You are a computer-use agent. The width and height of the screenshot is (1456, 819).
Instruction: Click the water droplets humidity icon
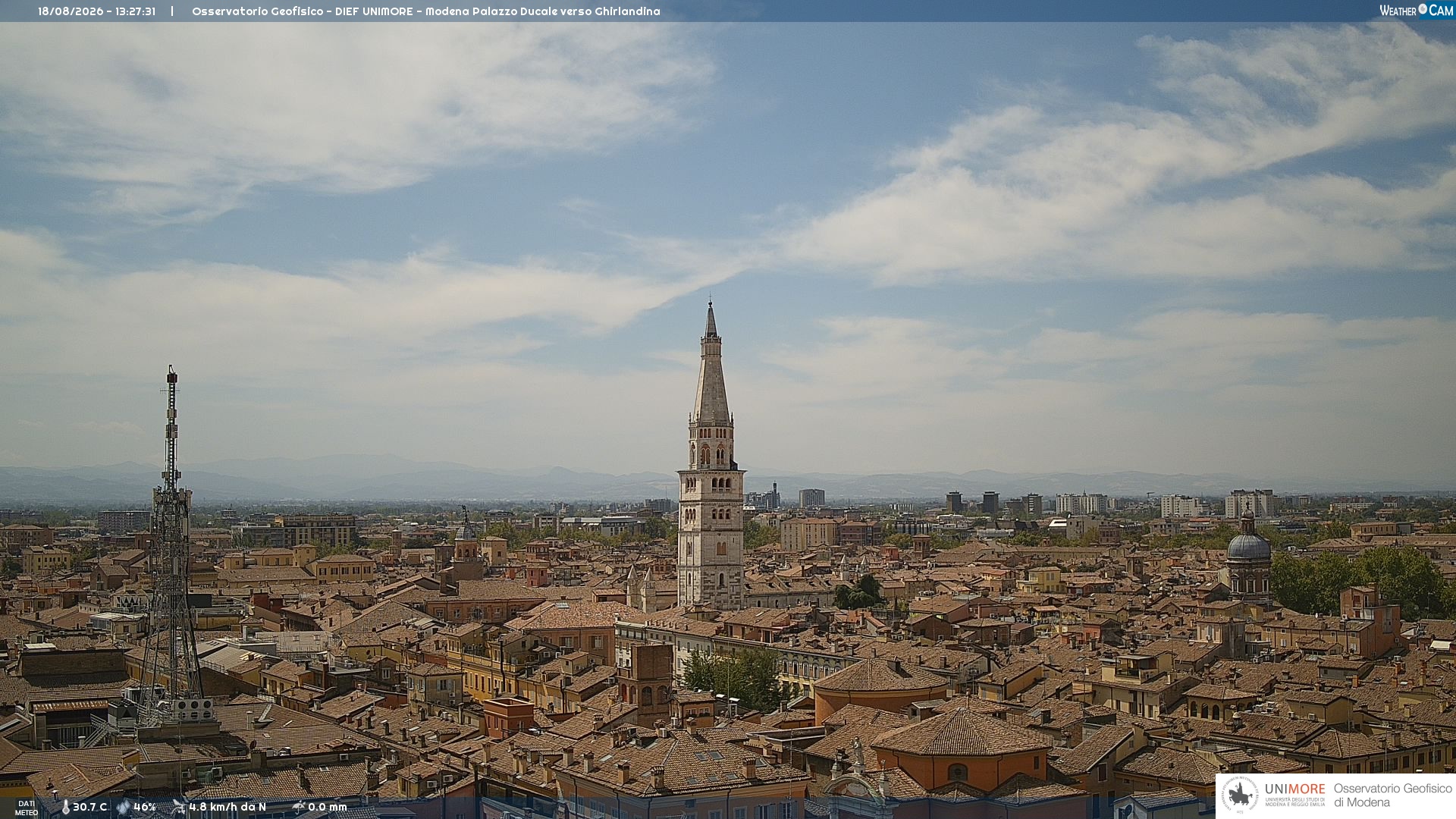(x=123, y=807)
